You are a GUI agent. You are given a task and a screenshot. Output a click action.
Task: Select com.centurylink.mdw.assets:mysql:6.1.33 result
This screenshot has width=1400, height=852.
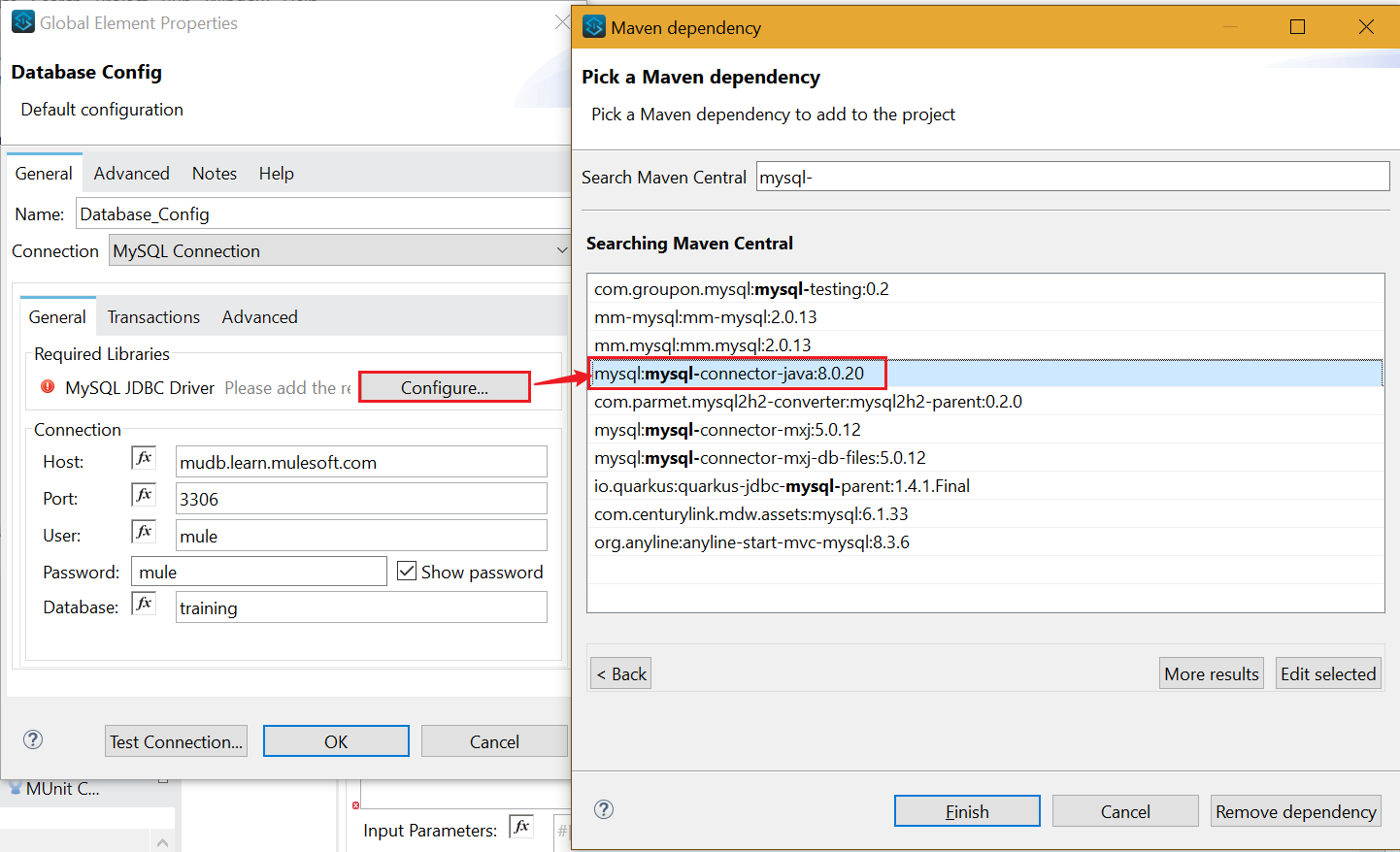986,514
